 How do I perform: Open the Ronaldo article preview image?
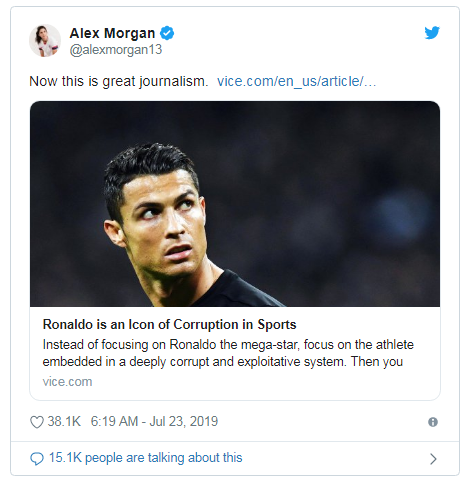pos(235,204)
